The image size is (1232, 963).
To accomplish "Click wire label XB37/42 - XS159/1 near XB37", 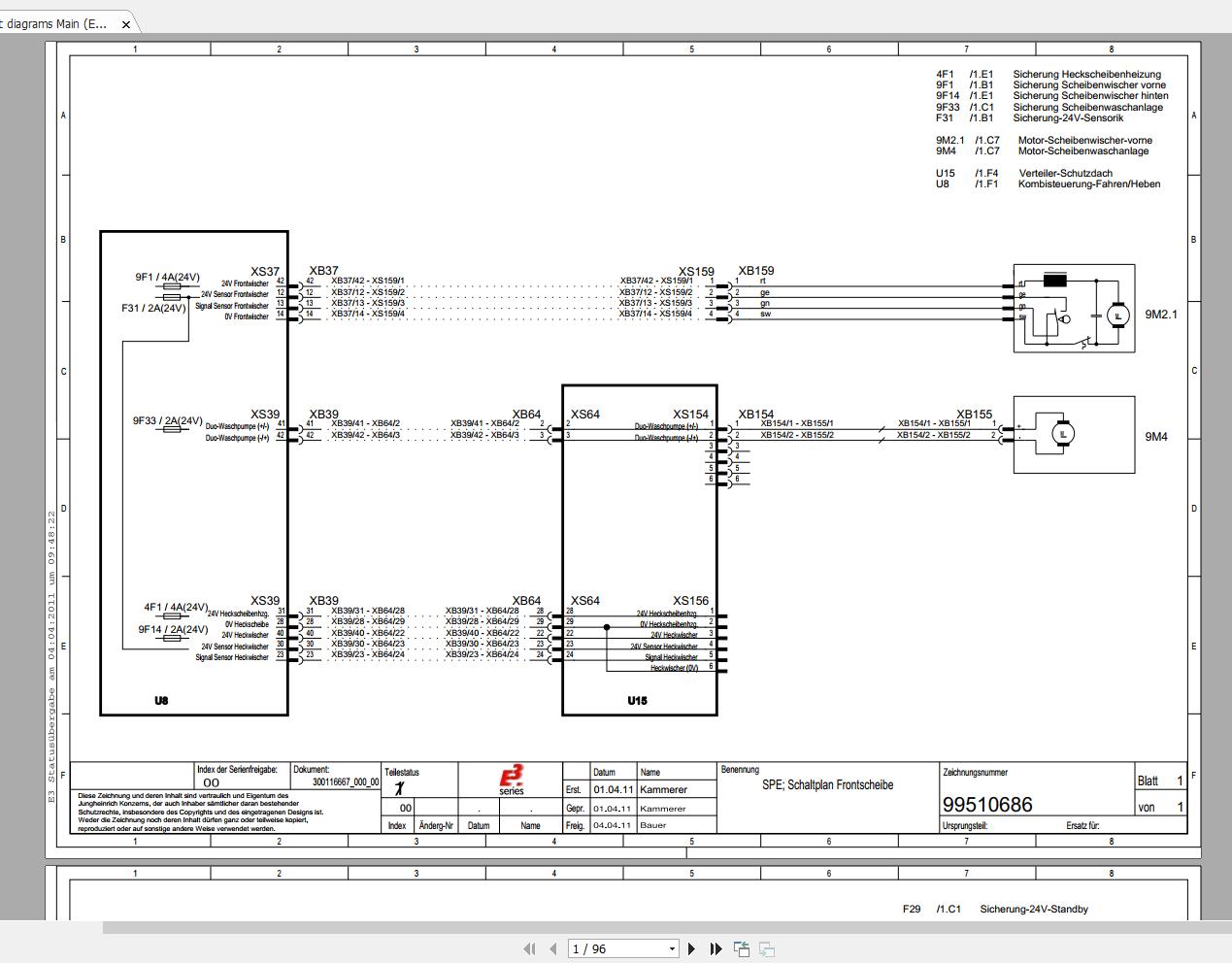I will click(368, 281).
